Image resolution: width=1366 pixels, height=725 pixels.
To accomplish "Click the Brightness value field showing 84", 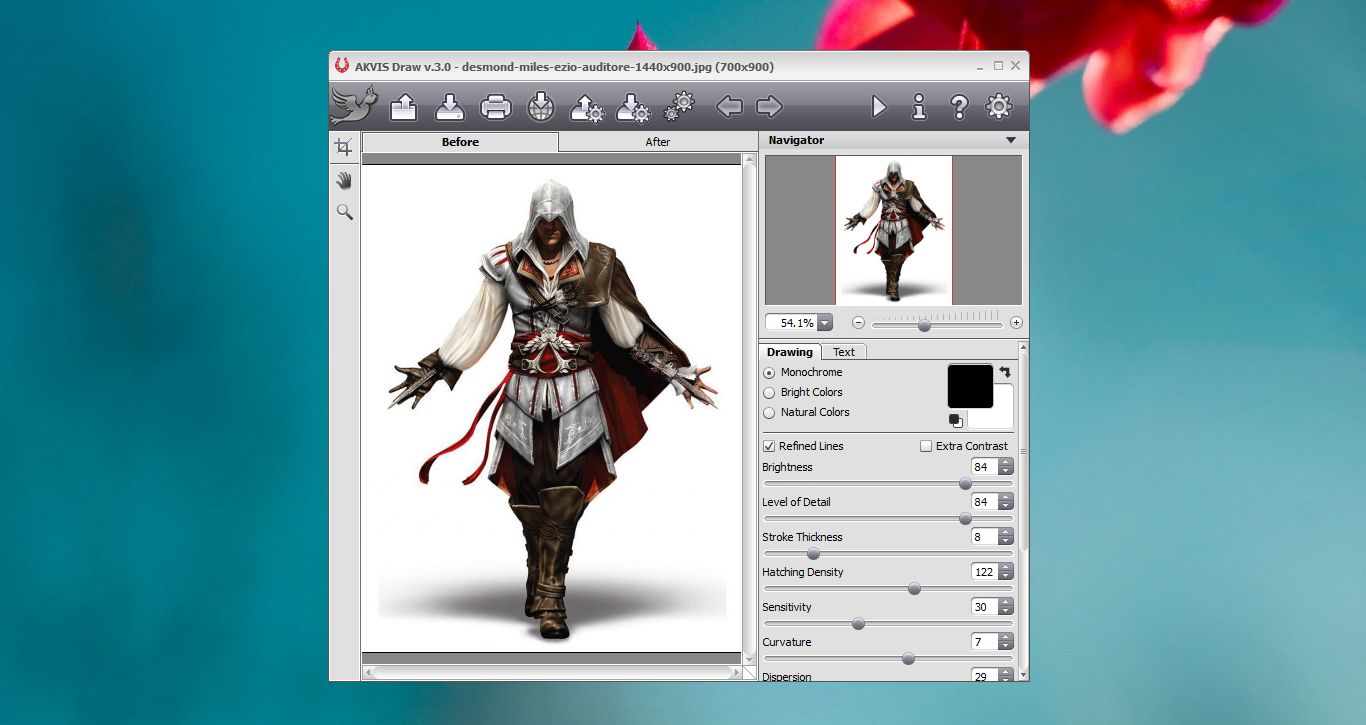I will pos(984,467).
